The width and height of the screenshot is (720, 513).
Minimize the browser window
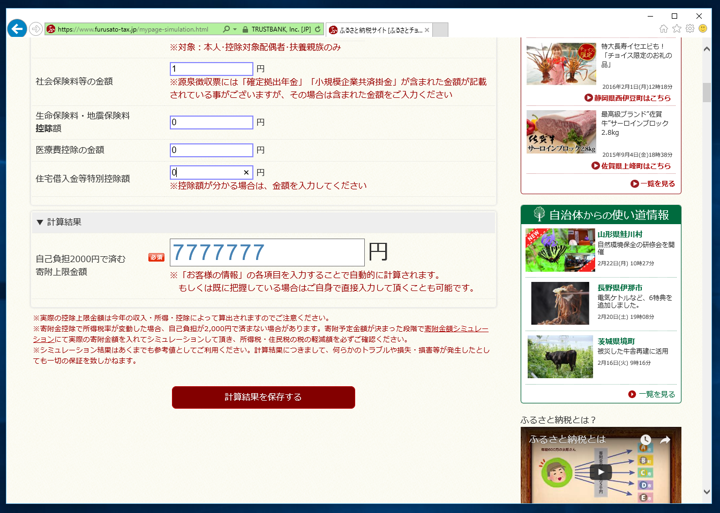[x=650, y=16]
